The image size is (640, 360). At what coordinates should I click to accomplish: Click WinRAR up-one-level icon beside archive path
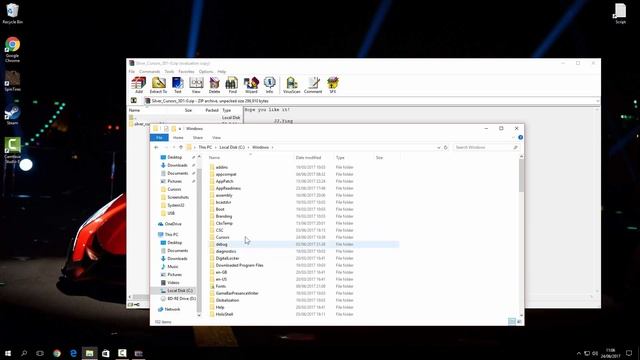[133, 100]
